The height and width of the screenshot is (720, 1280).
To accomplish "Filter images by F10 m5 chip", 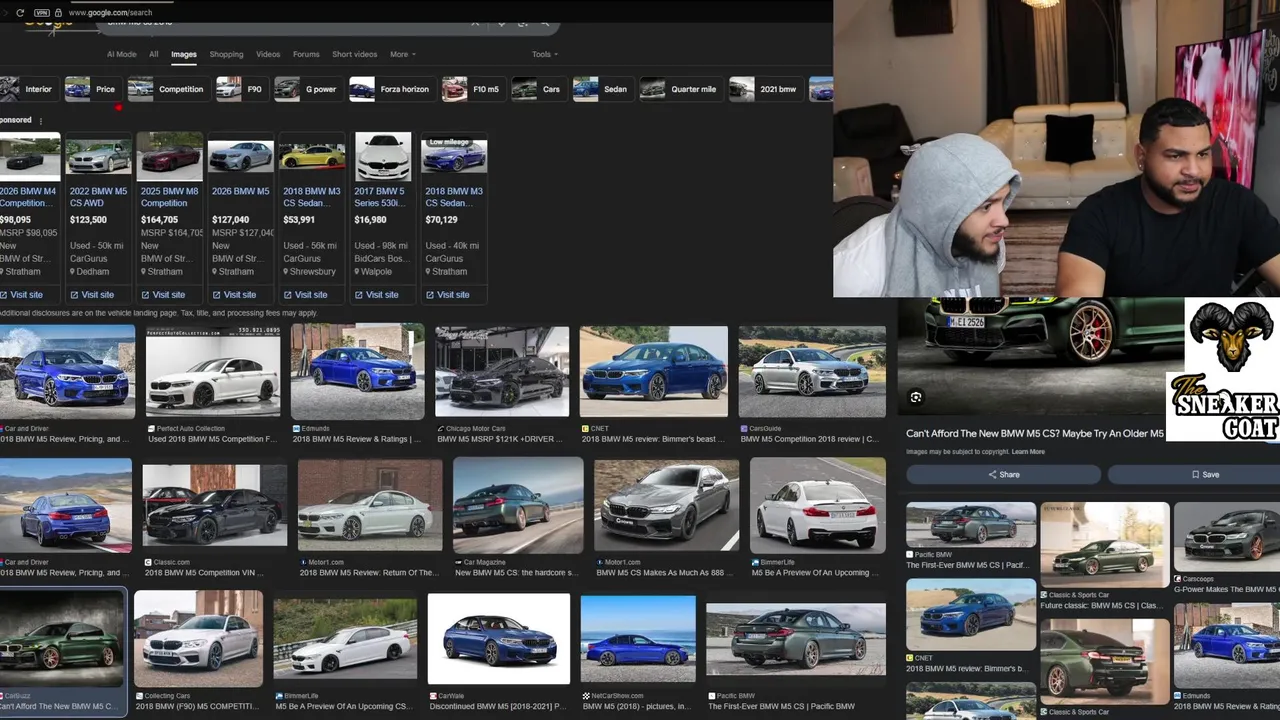I will tap(472, 89).
